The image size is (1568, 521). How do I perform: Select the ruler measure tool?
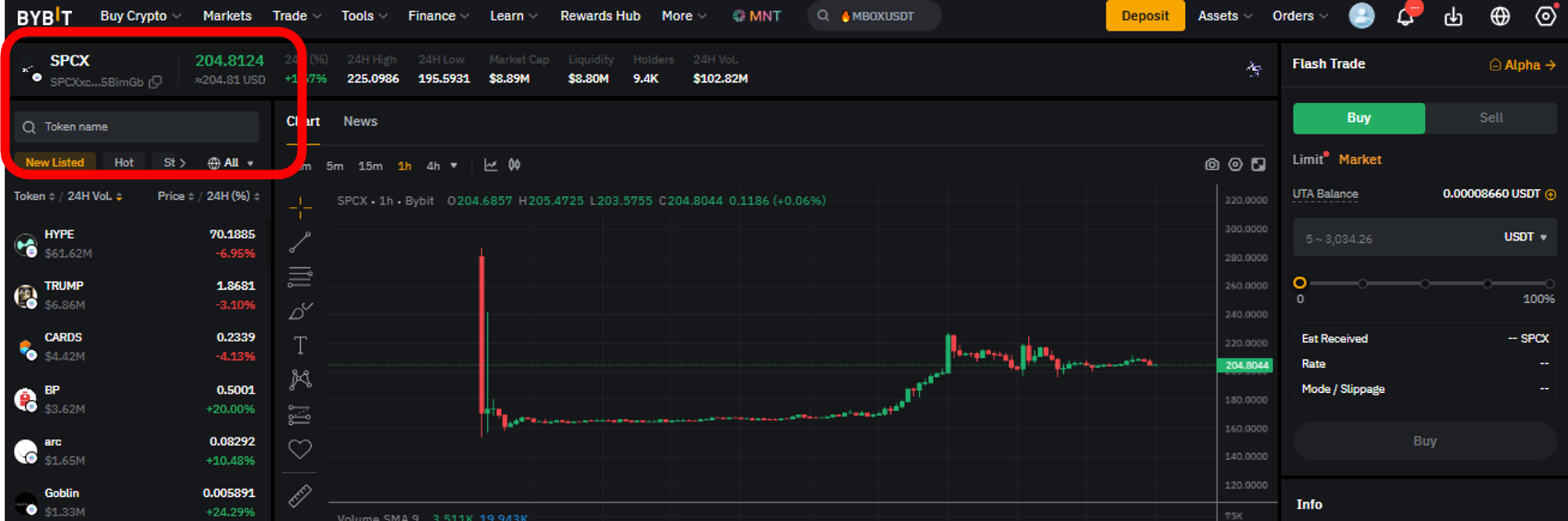[300, 495]
